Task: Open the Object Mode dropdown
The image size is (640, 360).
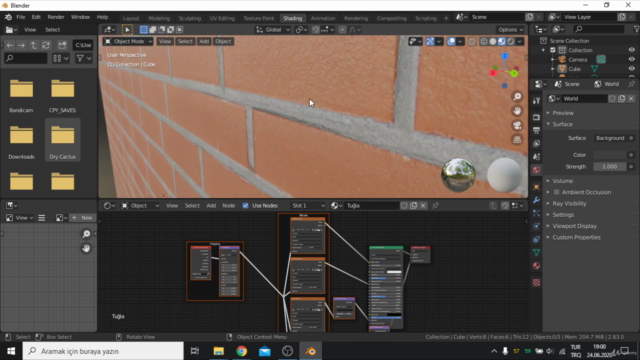Action: click(128, 41)
